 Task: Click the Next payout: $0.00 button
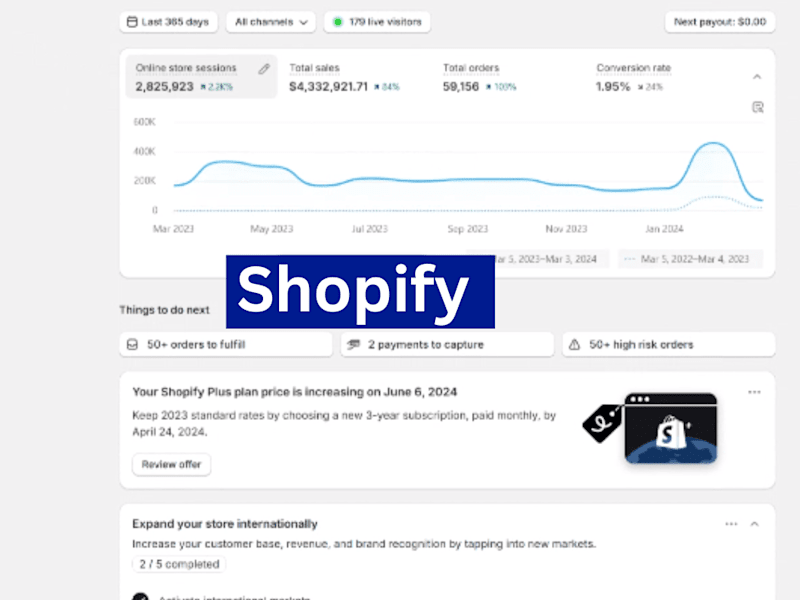(720, 22)
